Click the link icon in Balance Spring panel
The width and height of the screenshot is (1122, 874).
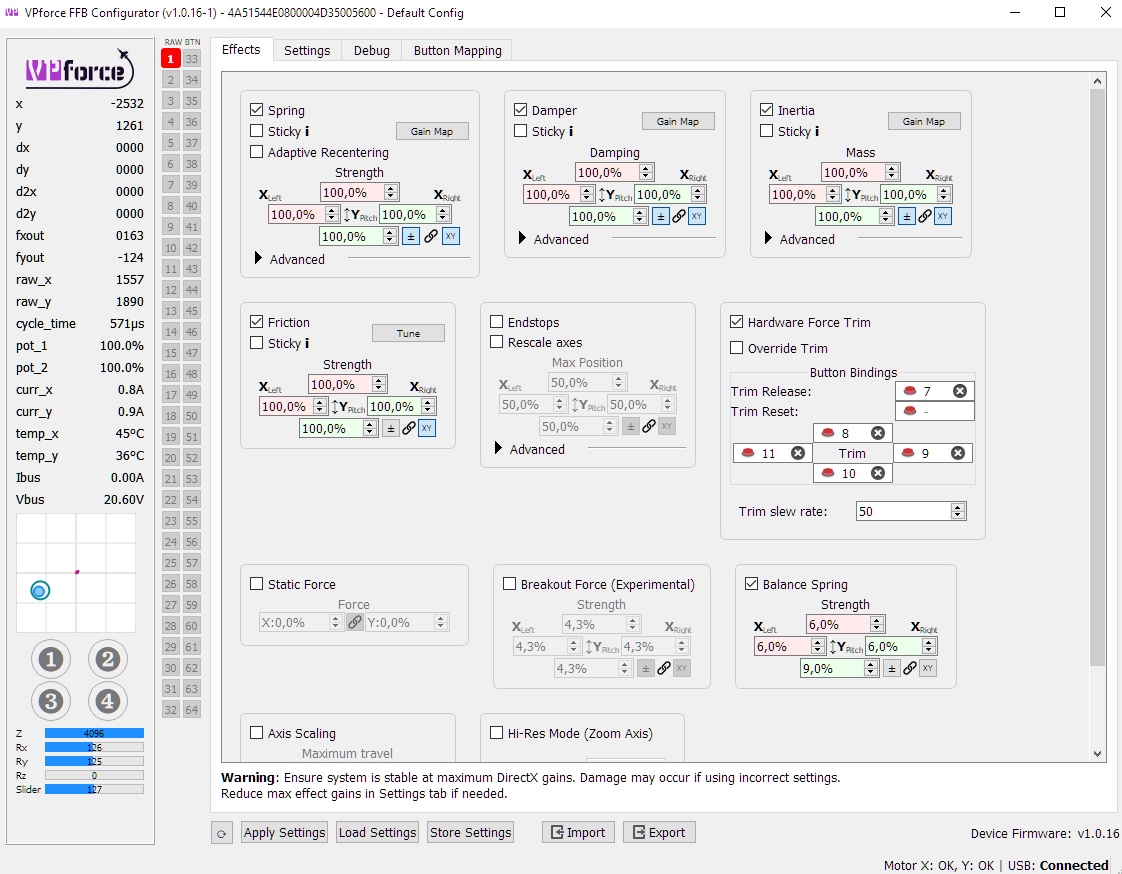[x=909, y=669]
